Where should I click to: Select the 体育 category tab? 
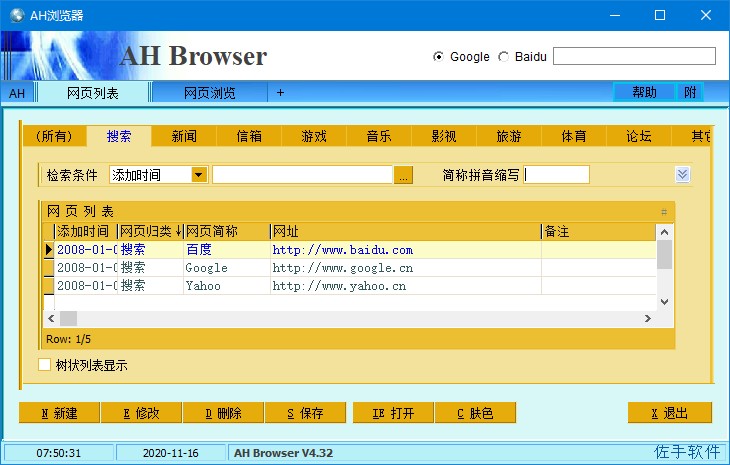(x=574, y=136)
